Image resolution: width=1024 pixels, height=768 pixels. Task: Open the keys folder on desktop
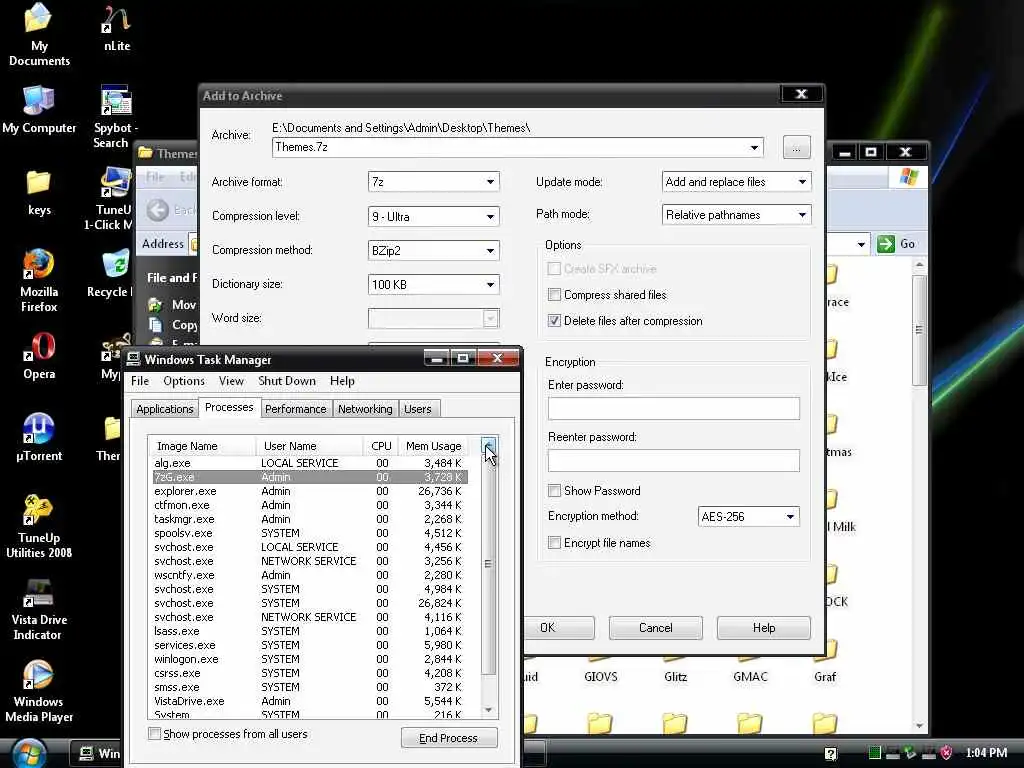click(39, 193)
